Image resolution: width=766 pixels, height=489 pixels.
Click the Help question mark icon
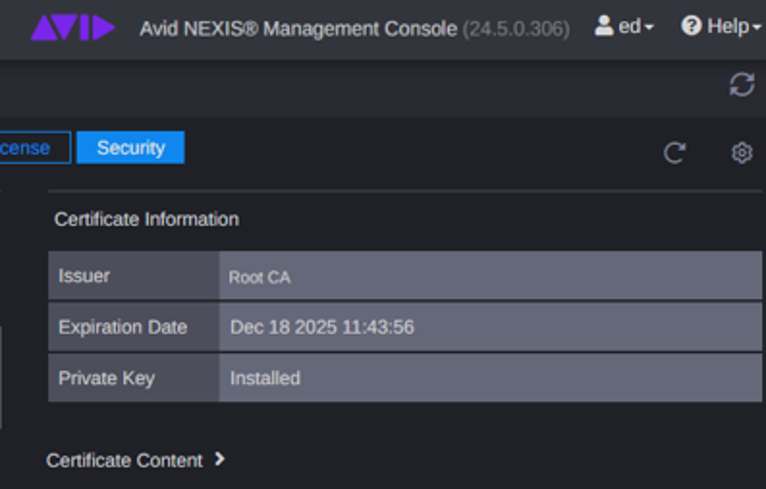(691, 25)
